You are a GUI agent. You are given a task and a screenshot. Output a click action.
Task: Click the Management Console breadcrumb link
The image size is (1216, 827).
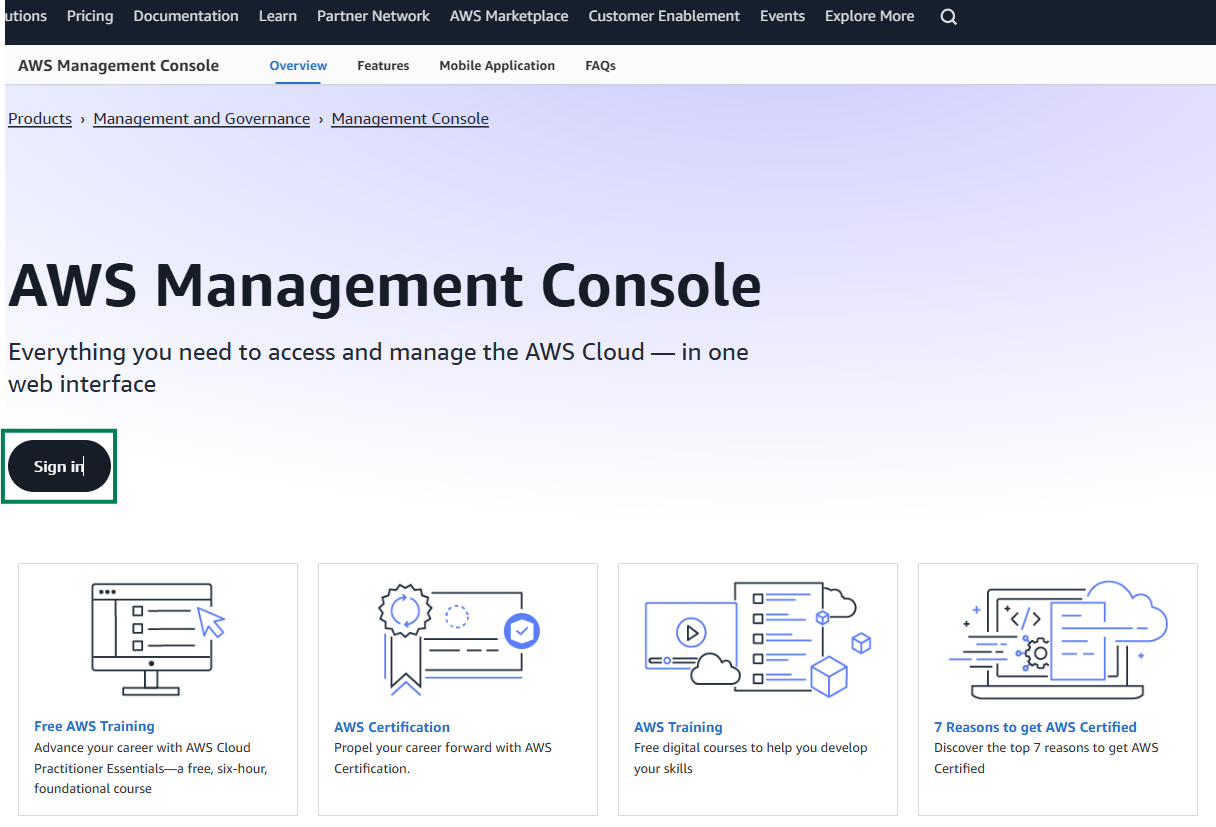click(410, 118)
